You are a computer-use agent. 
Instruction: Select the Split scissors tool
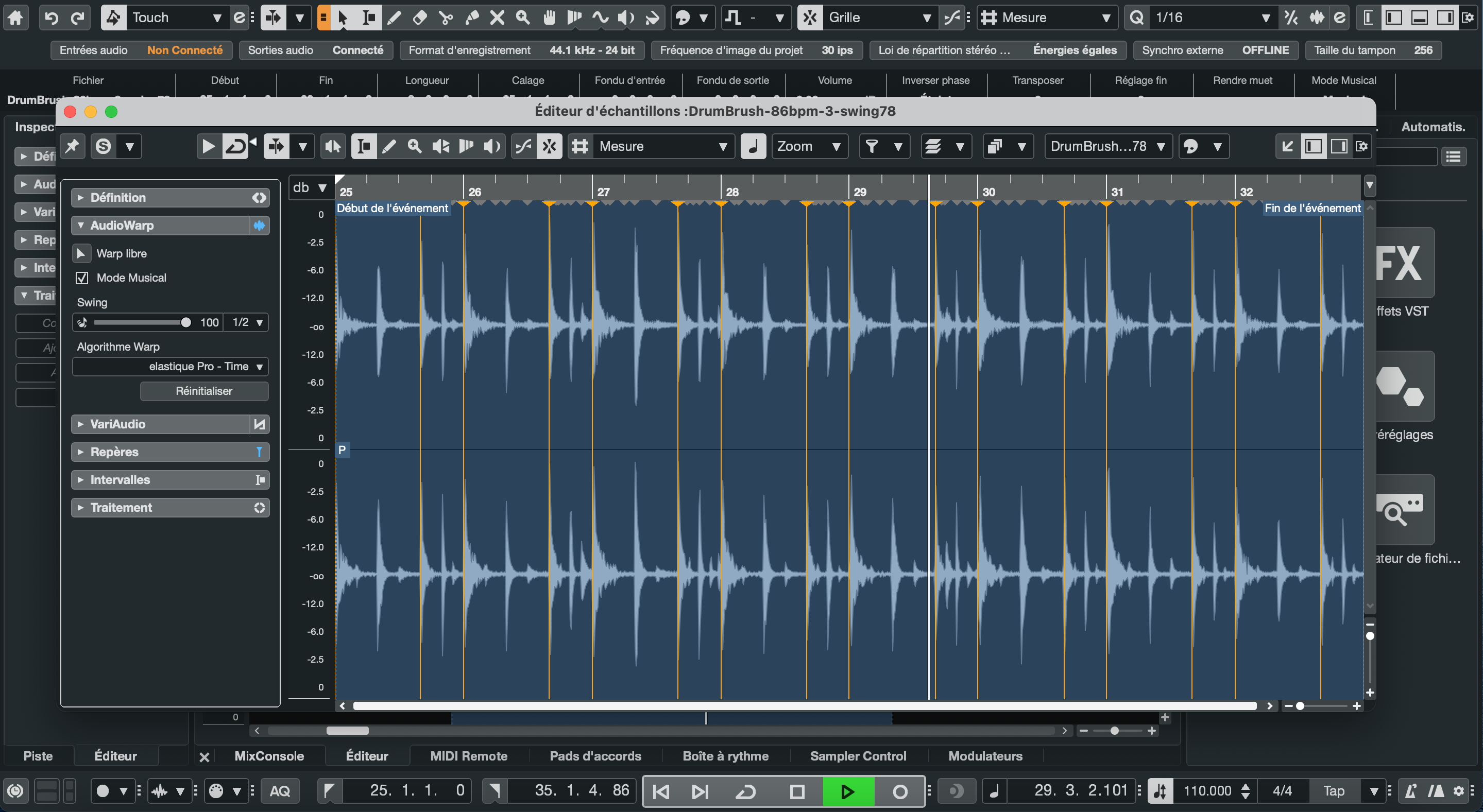[x=446, y=18]
